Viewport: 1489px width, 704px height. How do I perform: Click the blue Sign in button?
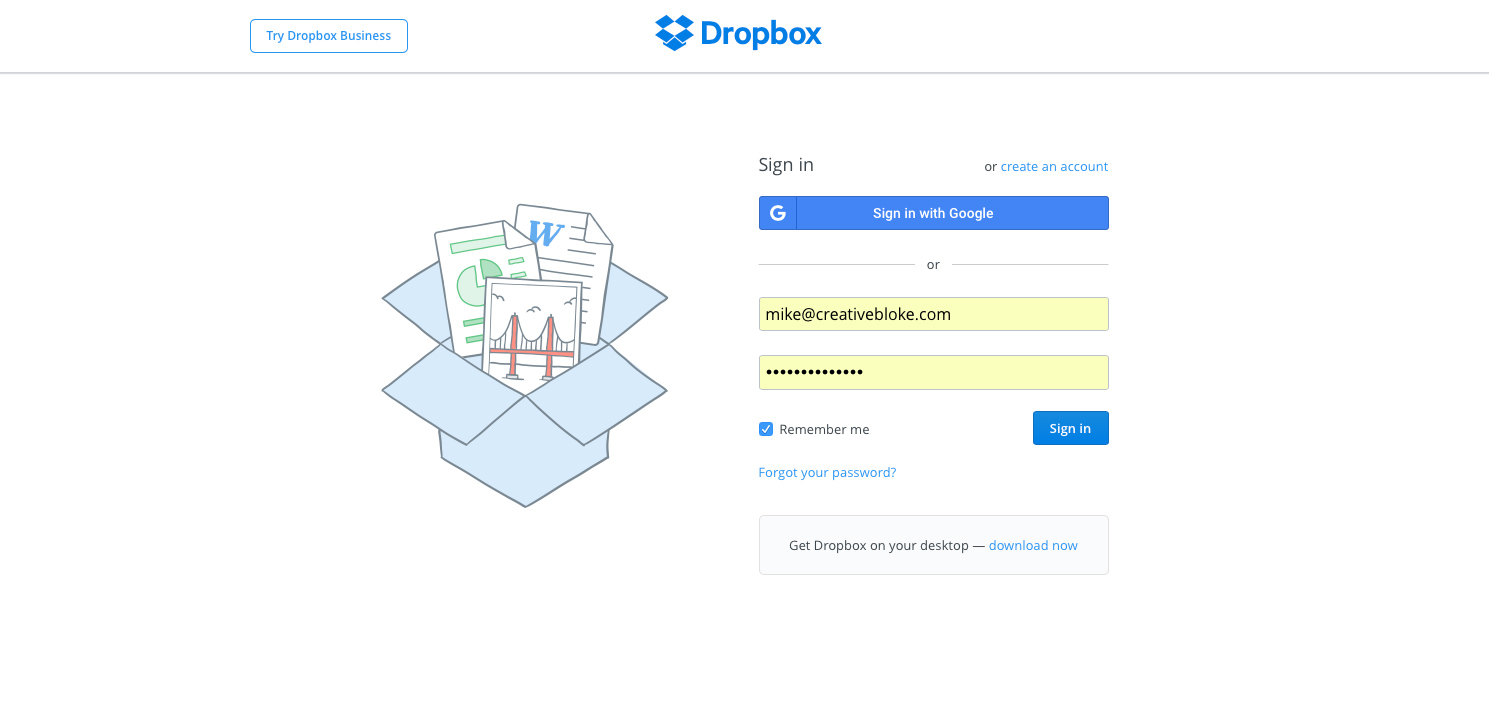[x=1070, y=428]
